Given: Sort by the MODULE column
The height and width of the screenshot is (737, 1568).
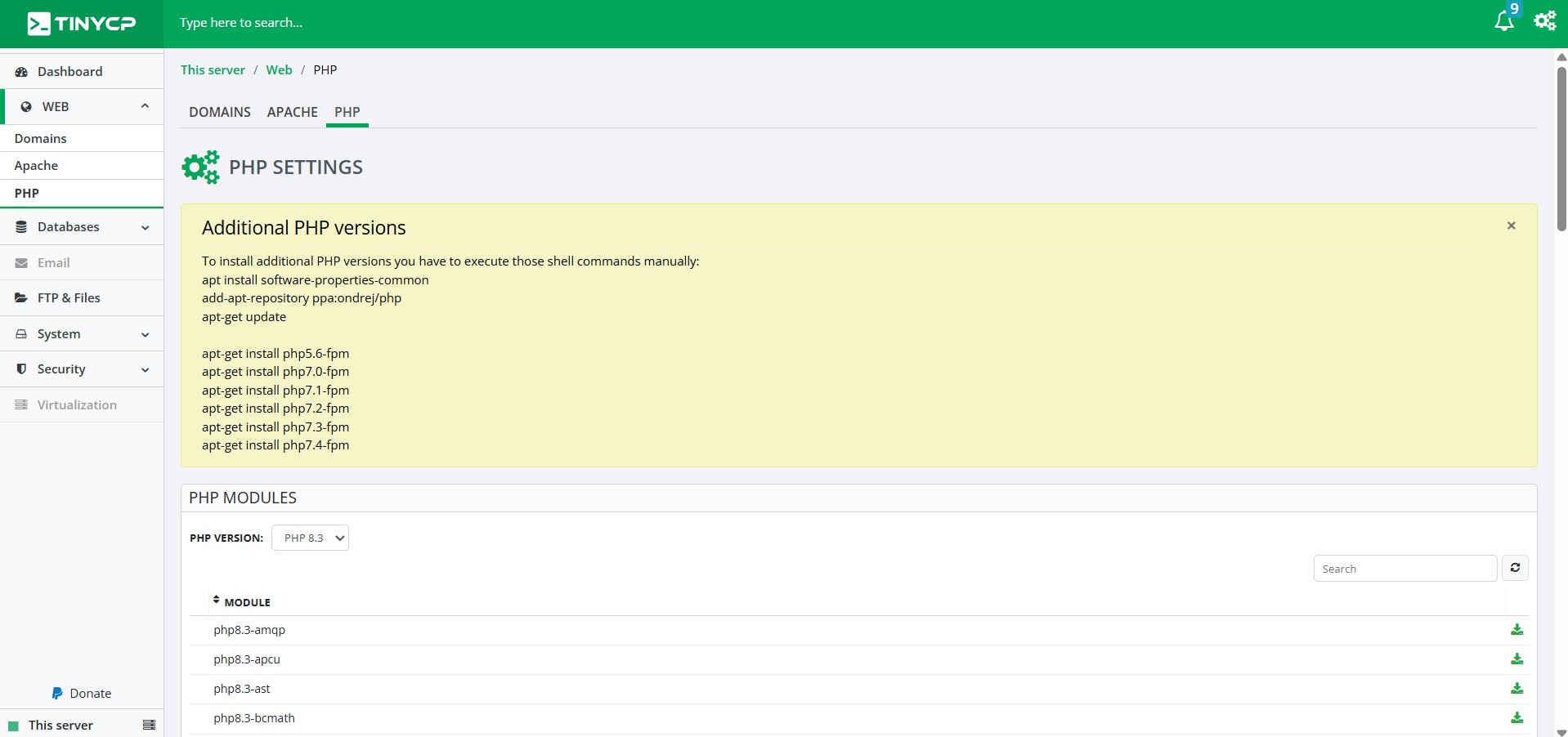Looking at the screenshot, I should (x=246, y=602).
